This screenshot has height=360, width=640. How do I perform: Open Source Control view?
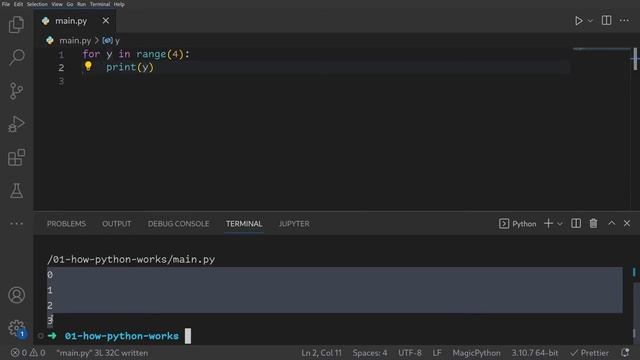click(16, 91)
